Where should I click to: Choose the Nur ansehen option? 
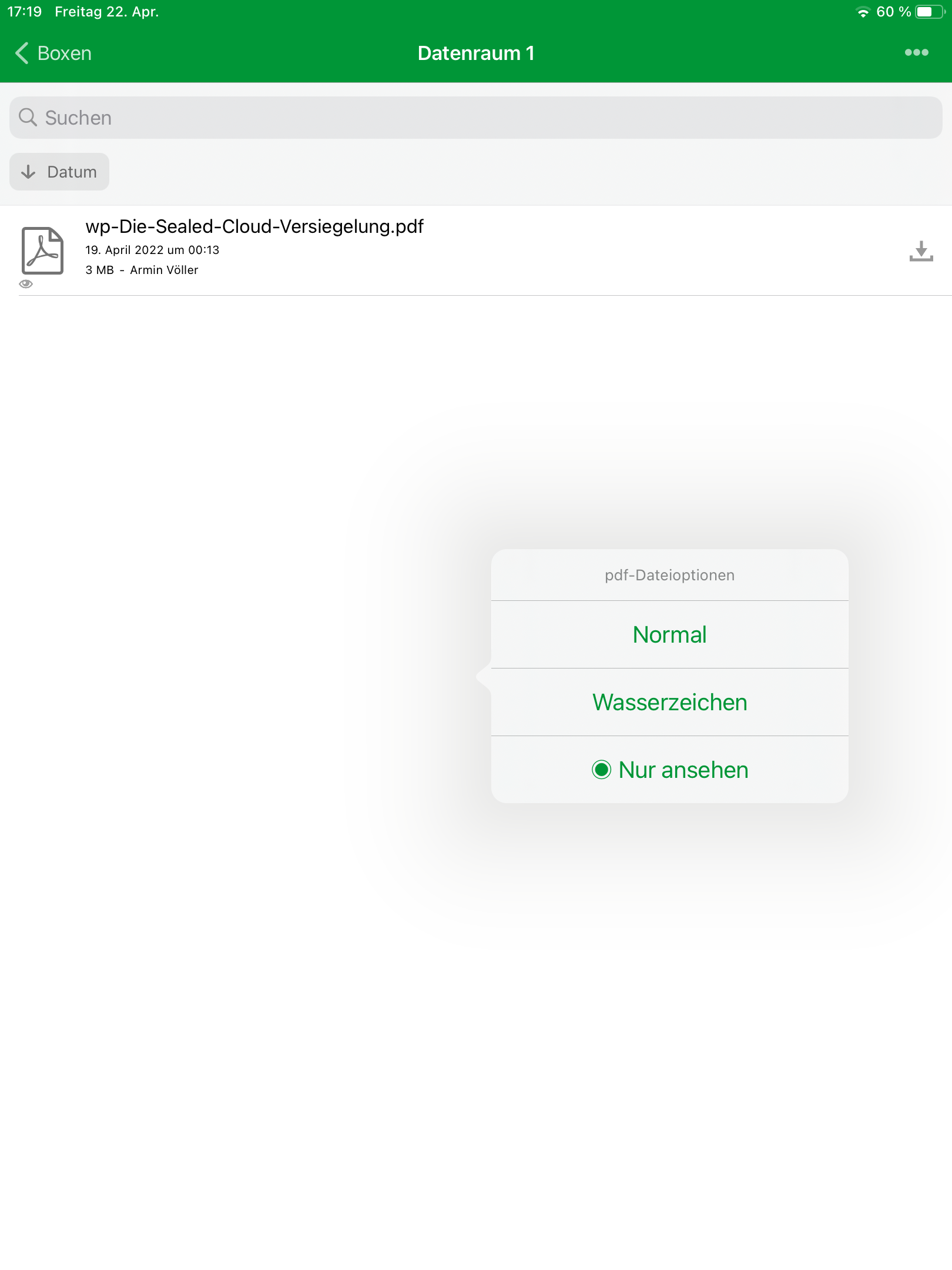pyautogui.click(x=669, y=770)
